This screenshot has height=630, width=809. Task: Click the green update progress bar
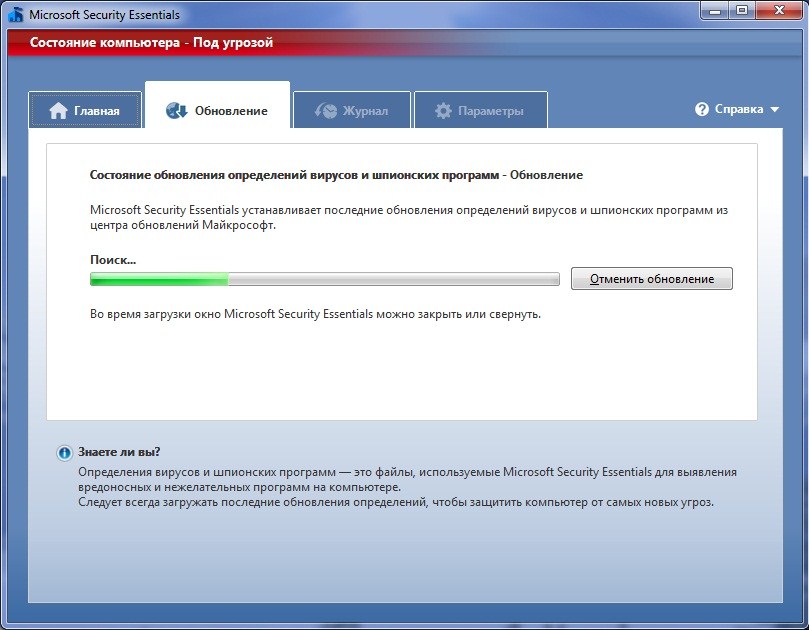coord(325,279)
